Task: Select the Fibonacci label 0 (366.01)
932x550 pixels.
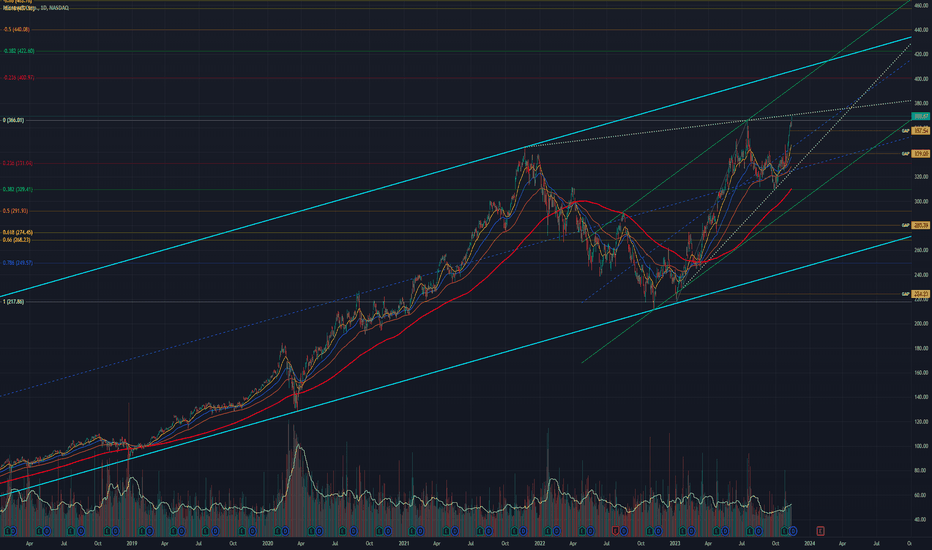Action: click(x=13, y=120)
